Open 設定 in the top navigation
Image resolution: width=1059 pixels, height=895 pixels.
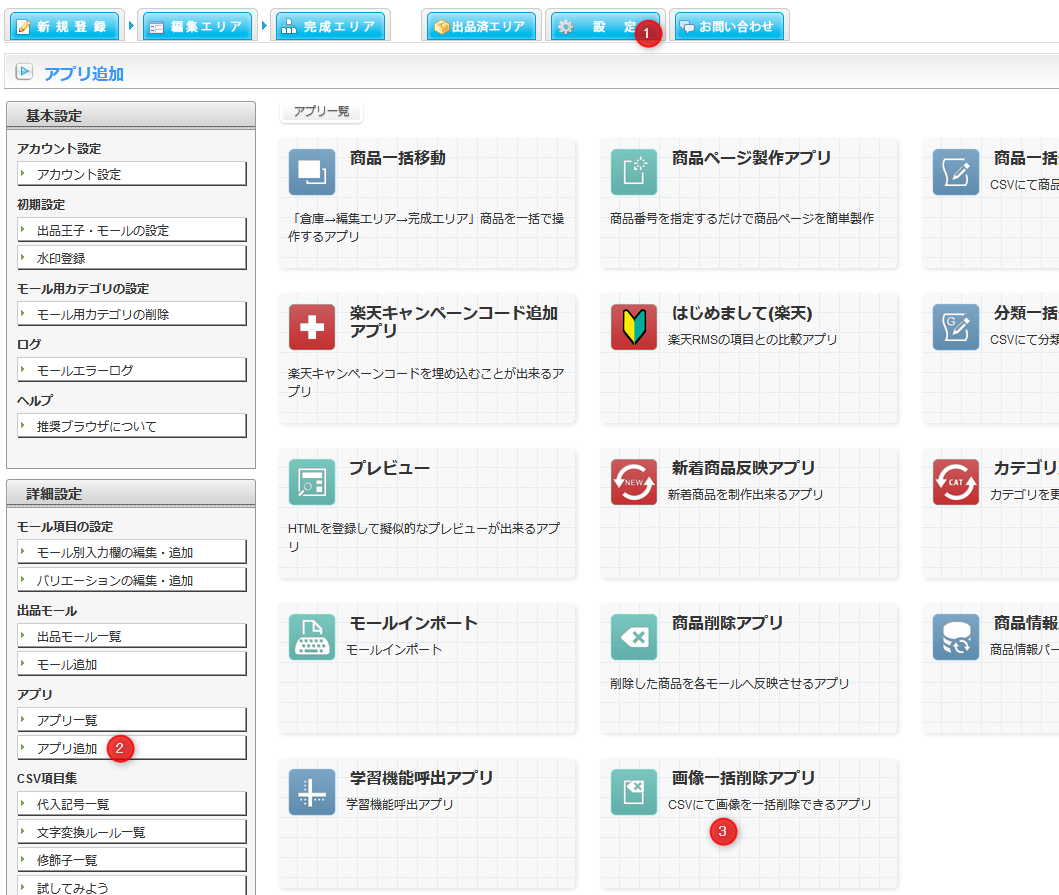605,26
